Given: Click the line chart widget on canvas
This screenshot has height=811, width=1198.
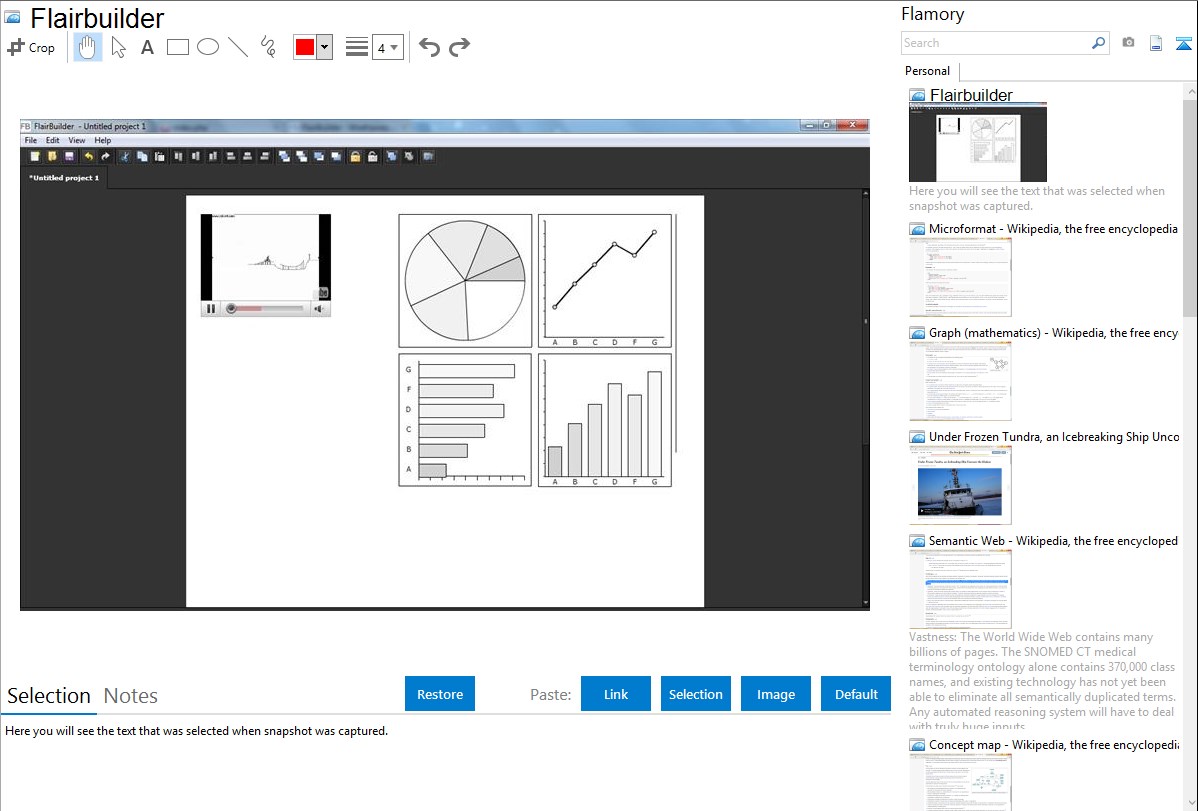Looking at the screenshot, I should click(605, 281).
